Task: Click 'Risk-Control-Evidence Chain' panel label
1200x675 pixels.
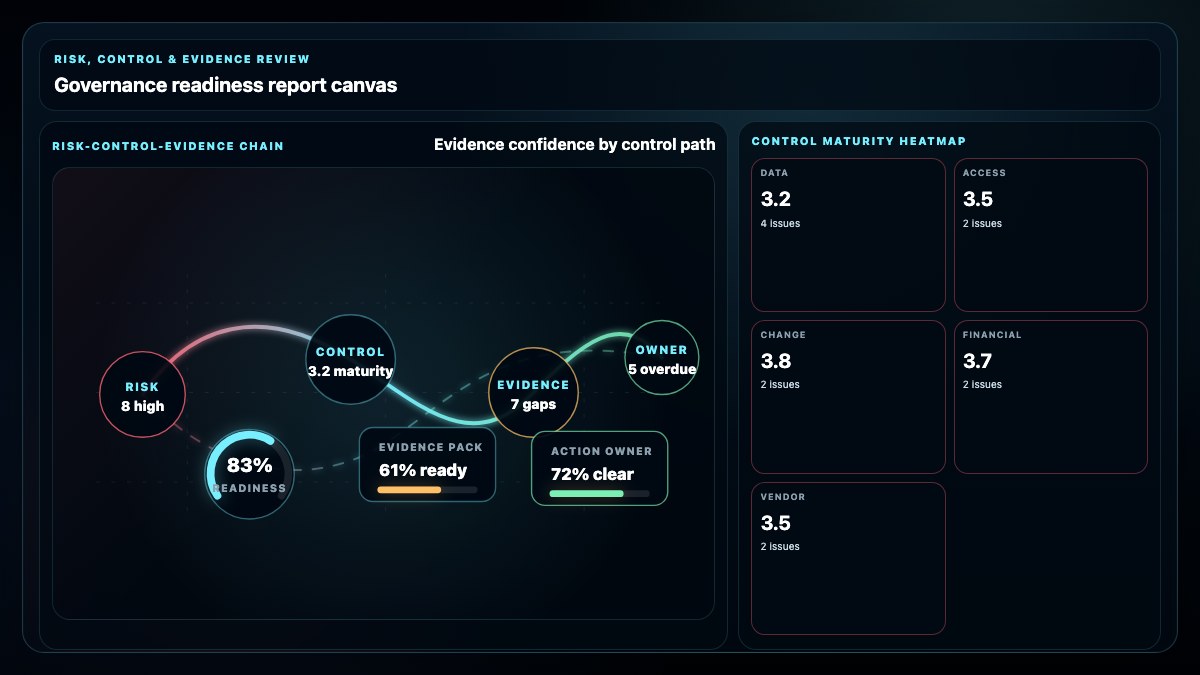Action: click(x=168, y=146)
